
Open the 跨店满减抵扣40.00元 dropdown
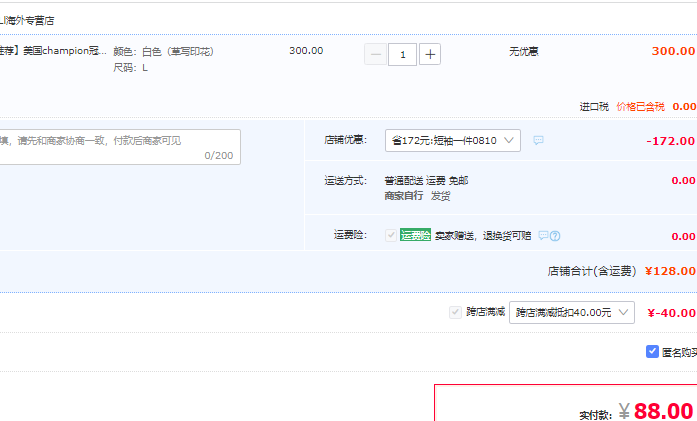point(572,313)
